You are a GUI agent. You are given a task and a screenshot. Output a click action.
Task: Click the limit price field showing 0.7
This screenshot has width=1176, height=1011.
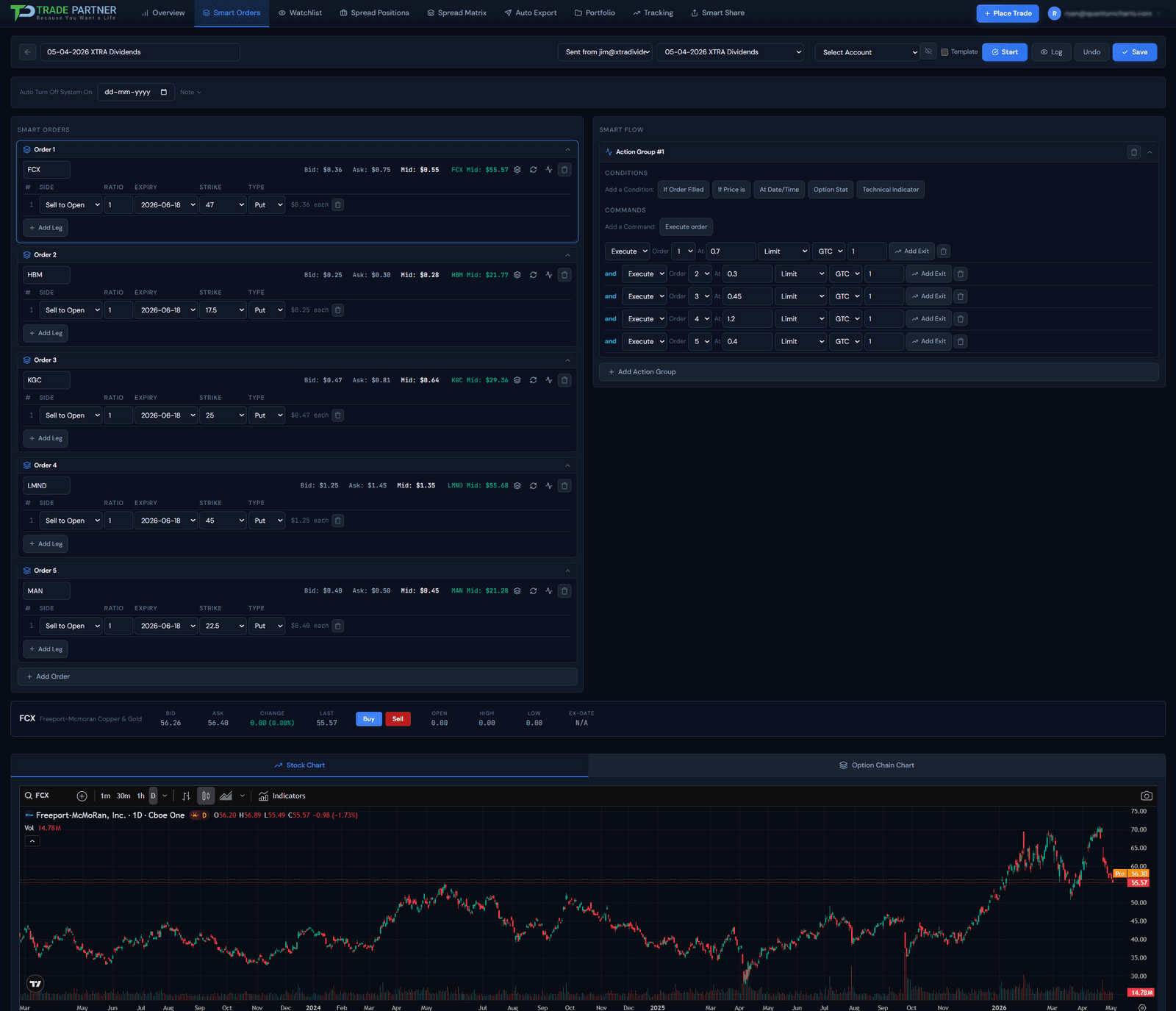[x=731, y=251]
